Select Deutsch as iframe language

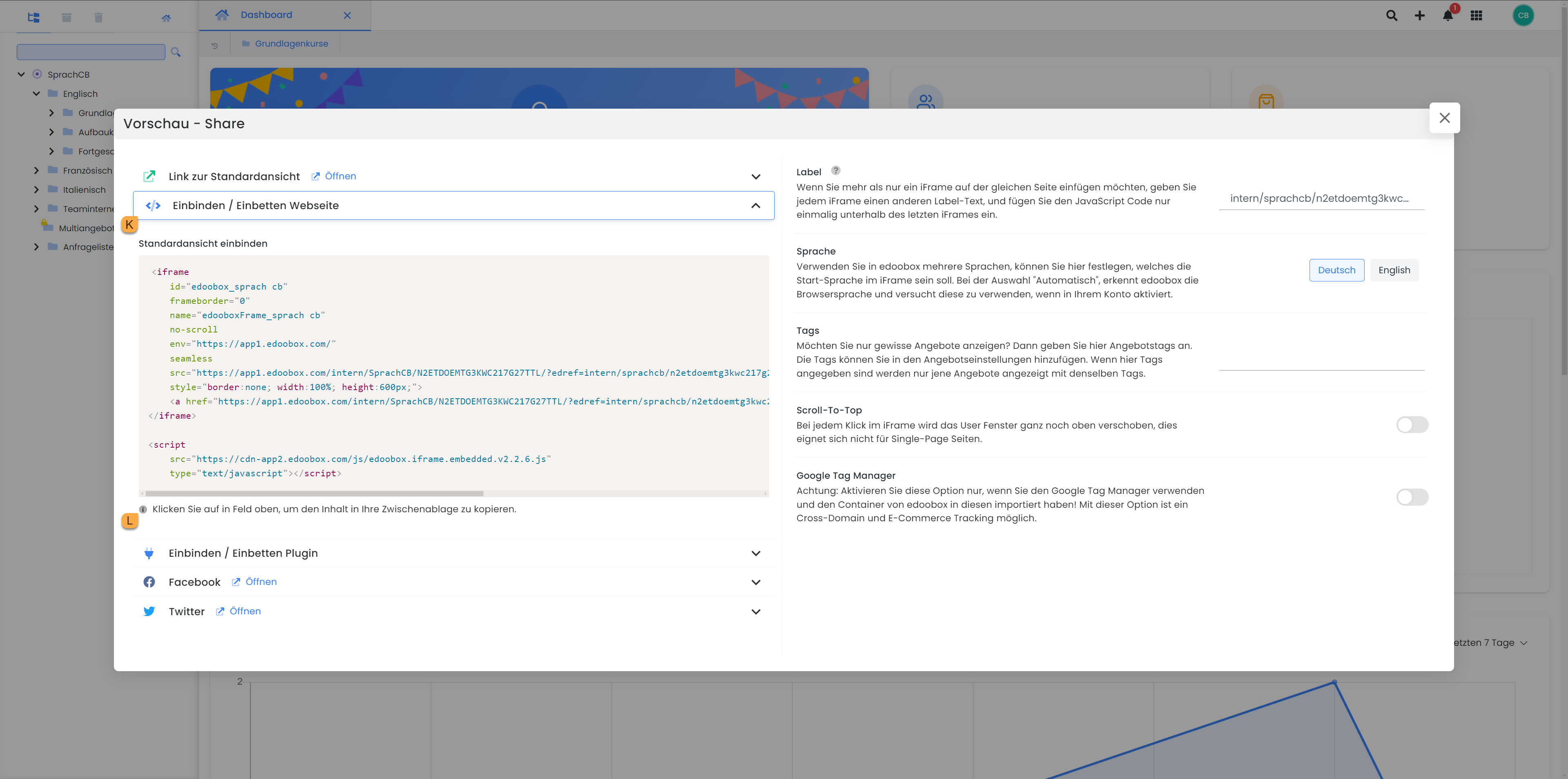(1336, 270)
